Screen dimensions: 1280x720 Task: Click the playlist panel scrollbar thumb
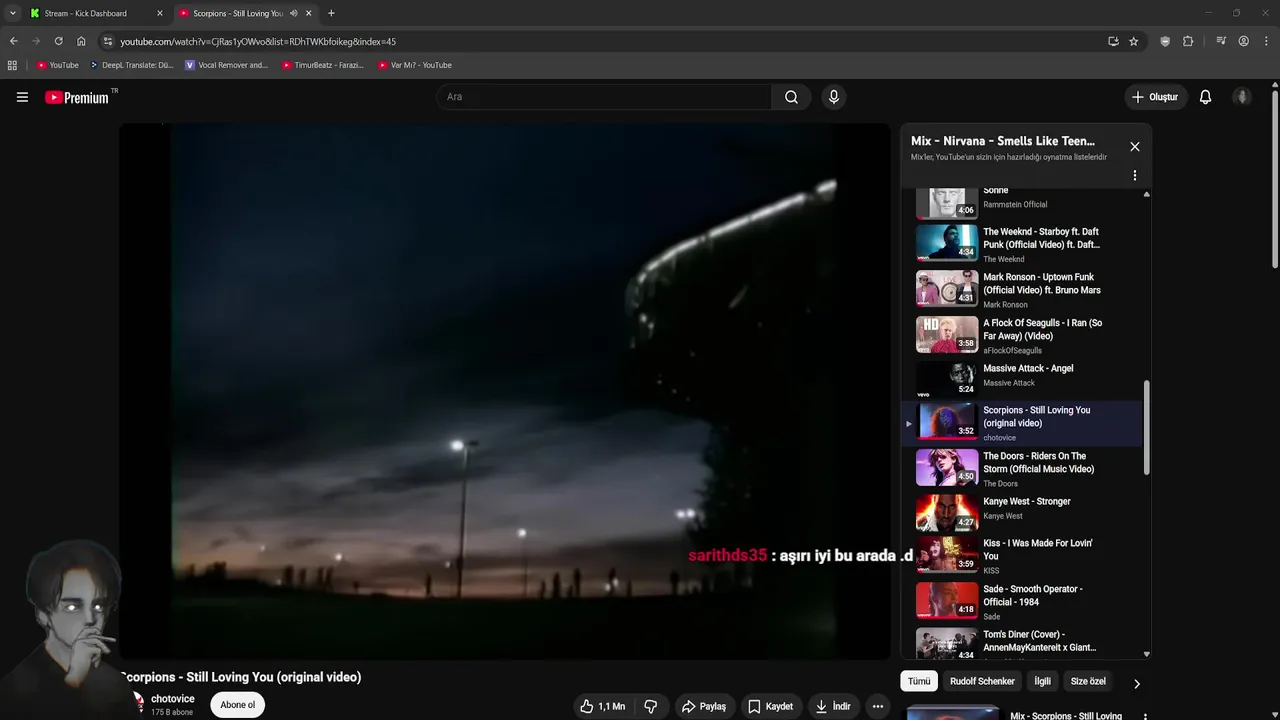(1147, 427)
